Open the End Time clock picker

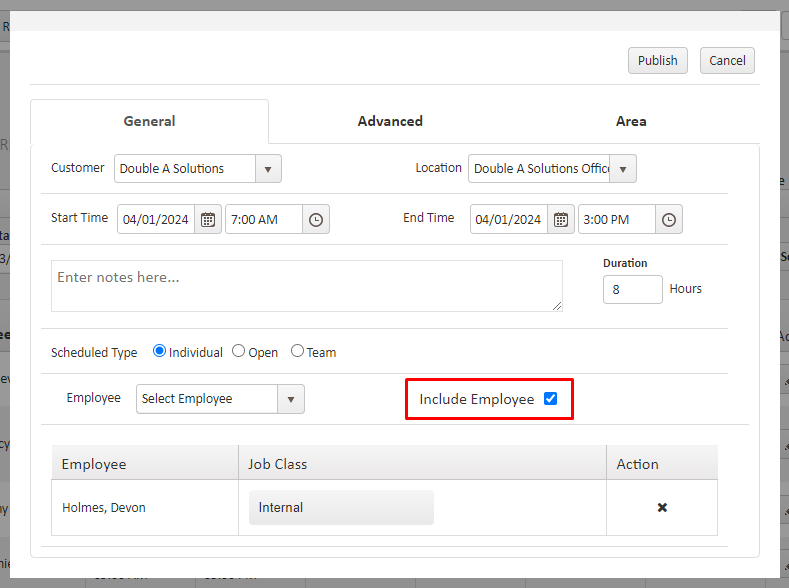[669, 220]
